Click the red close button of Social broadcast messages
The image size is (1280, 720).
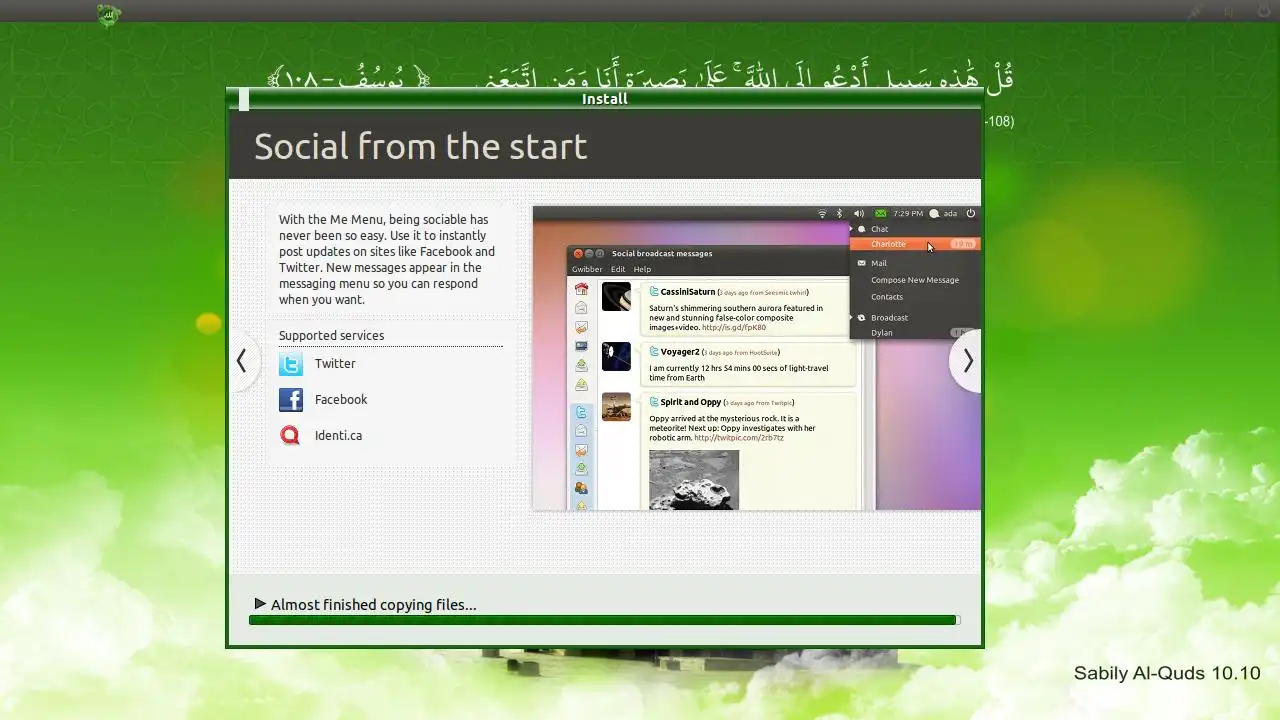(578, 254)
